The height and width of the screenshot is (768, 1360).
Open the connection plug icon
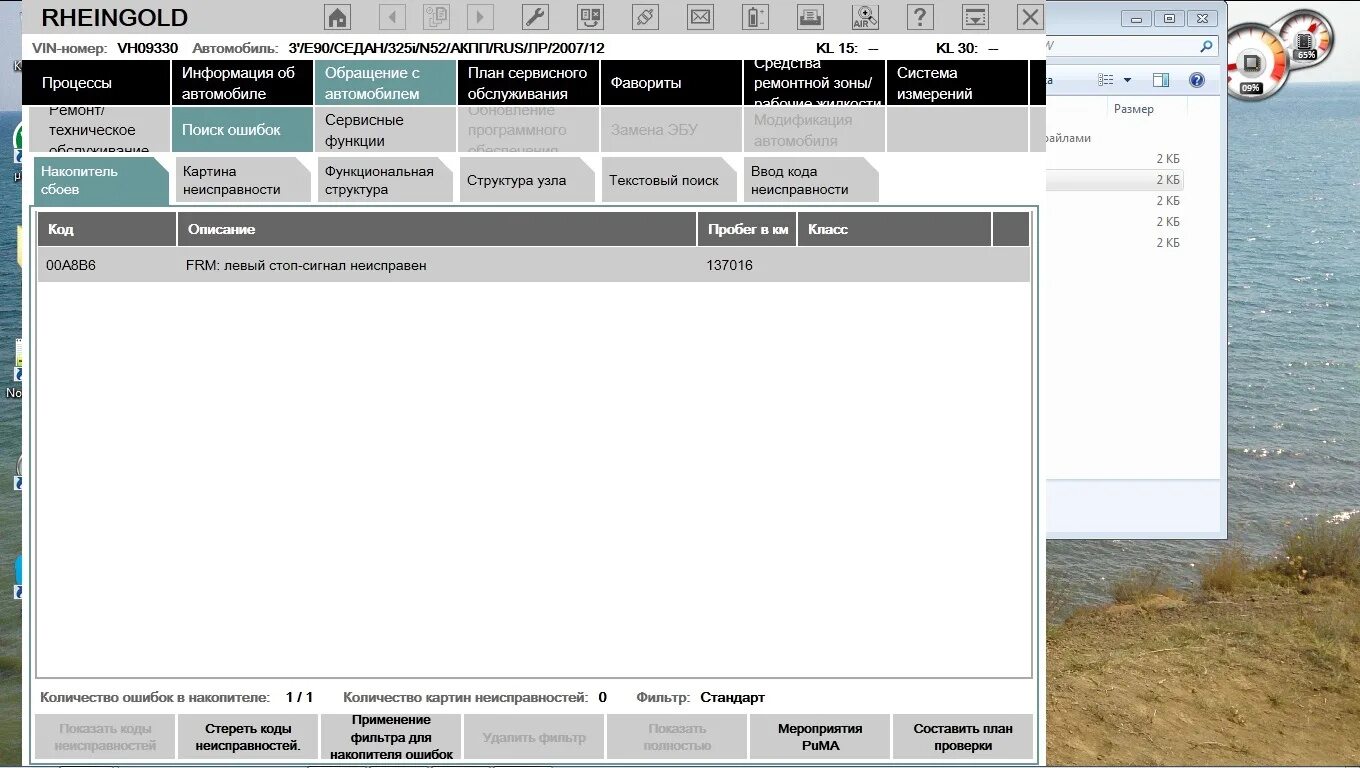pos(645,17)
